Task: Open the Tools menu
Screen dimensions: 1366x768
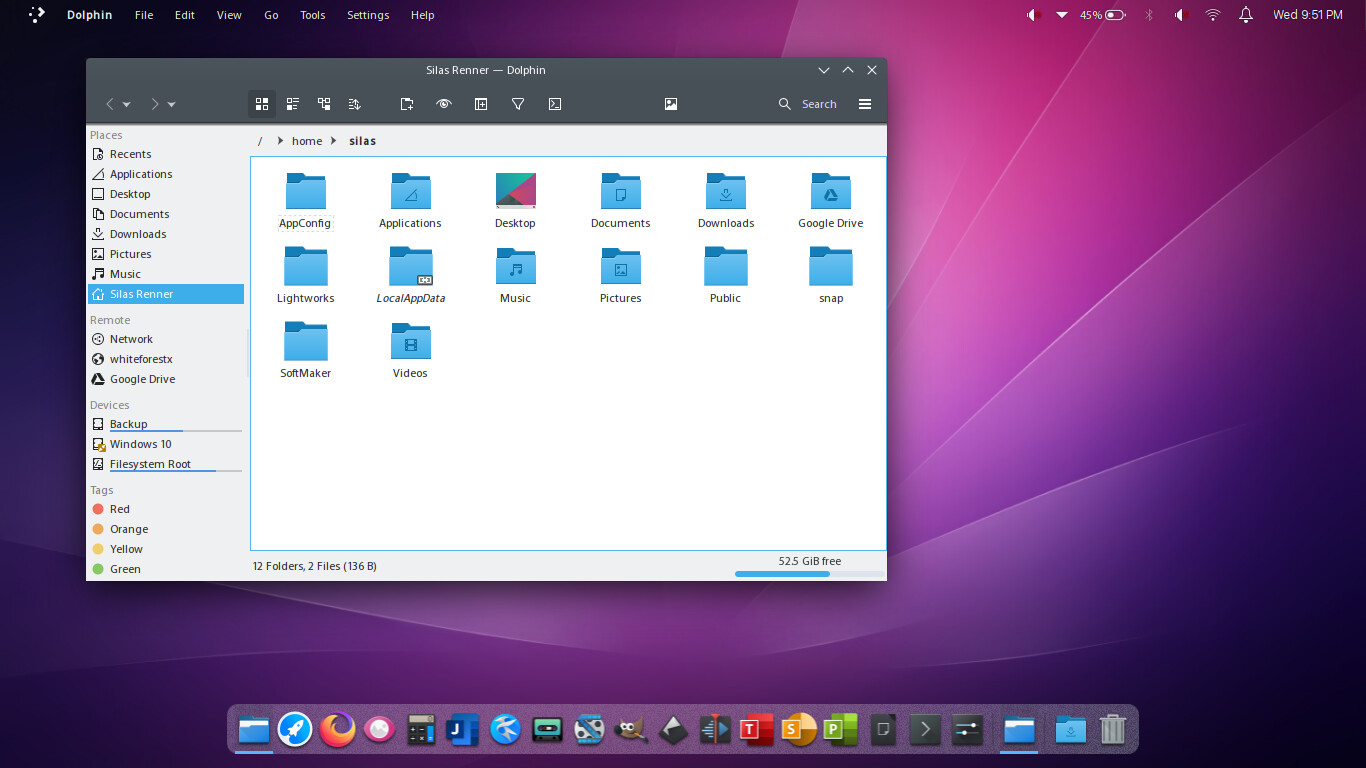Action: (x=313, y=15)
